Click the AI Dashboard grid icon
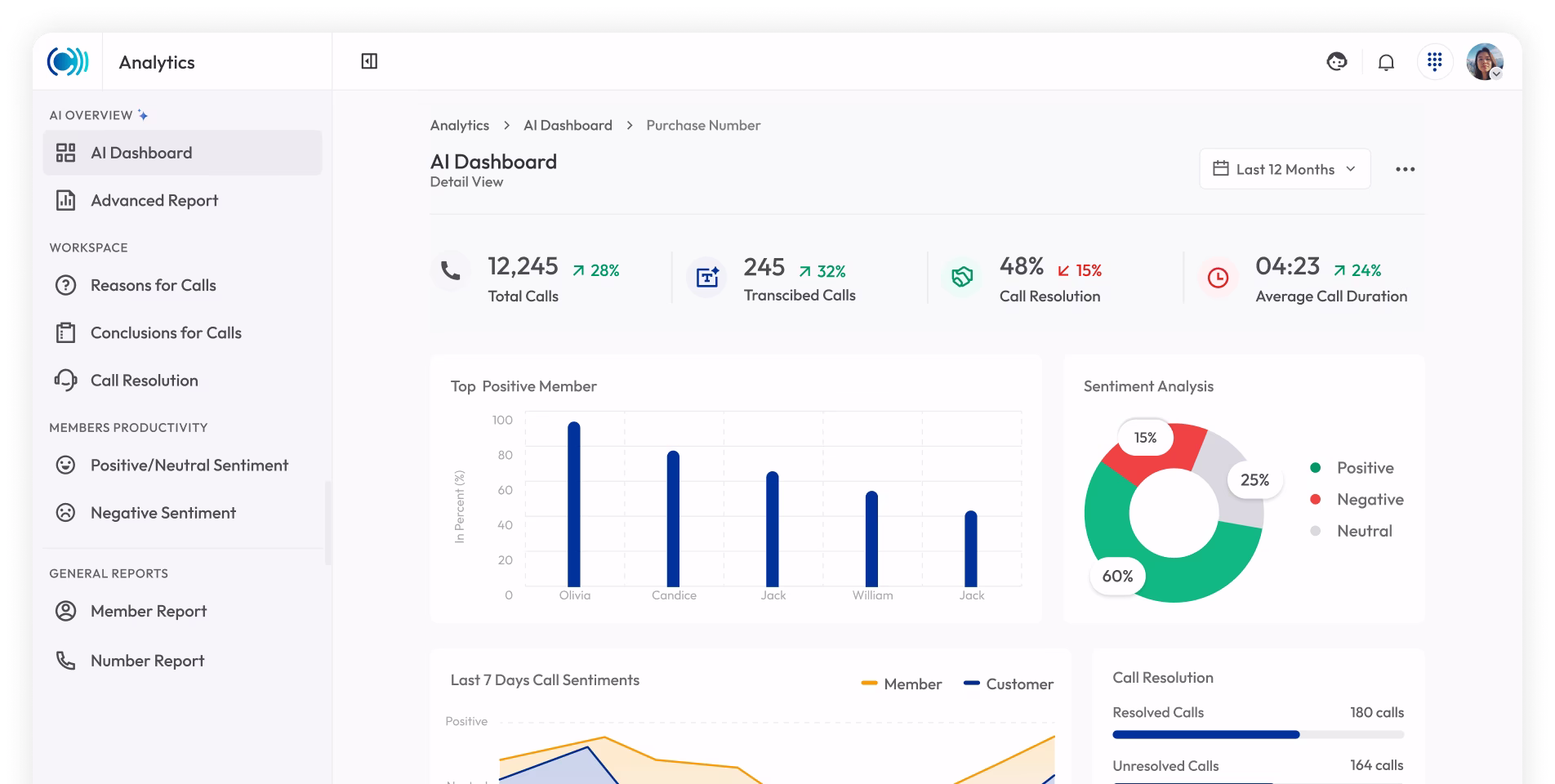 click(x=65, y=153)
